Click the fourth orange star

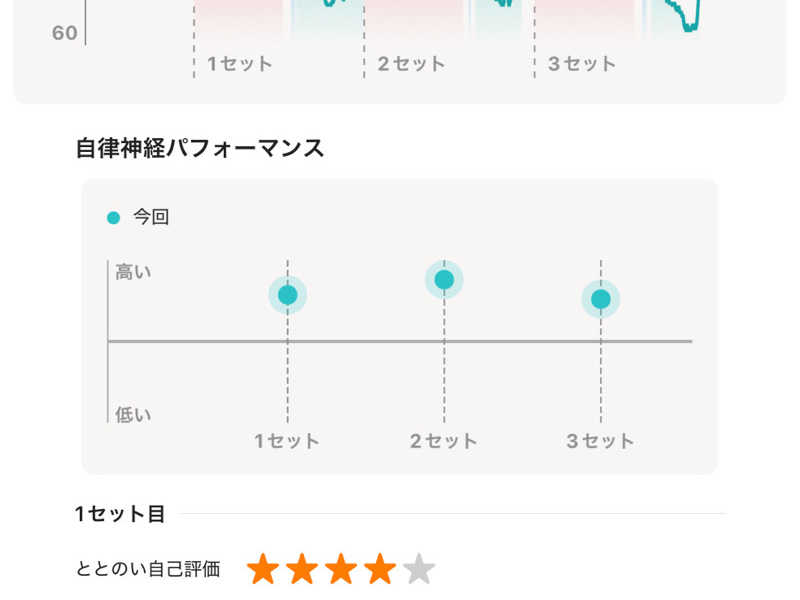pyautogui.click(x=380, y=569)
